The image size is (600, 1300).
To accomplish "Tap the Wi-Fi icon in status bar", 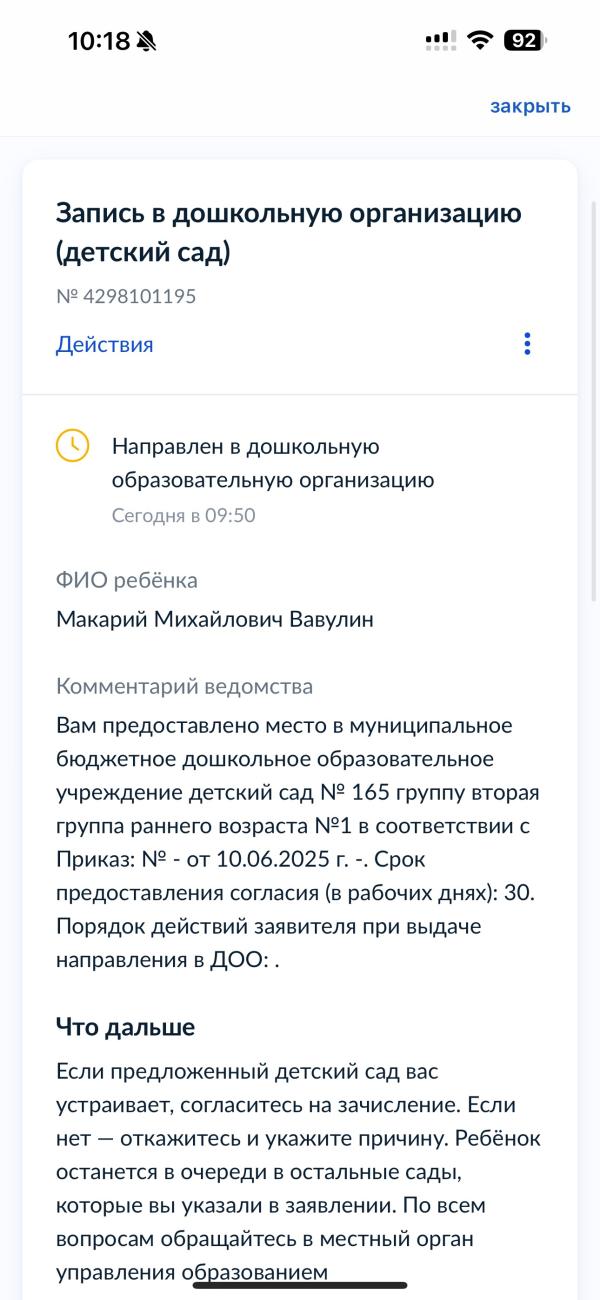I will coord(481,41).
